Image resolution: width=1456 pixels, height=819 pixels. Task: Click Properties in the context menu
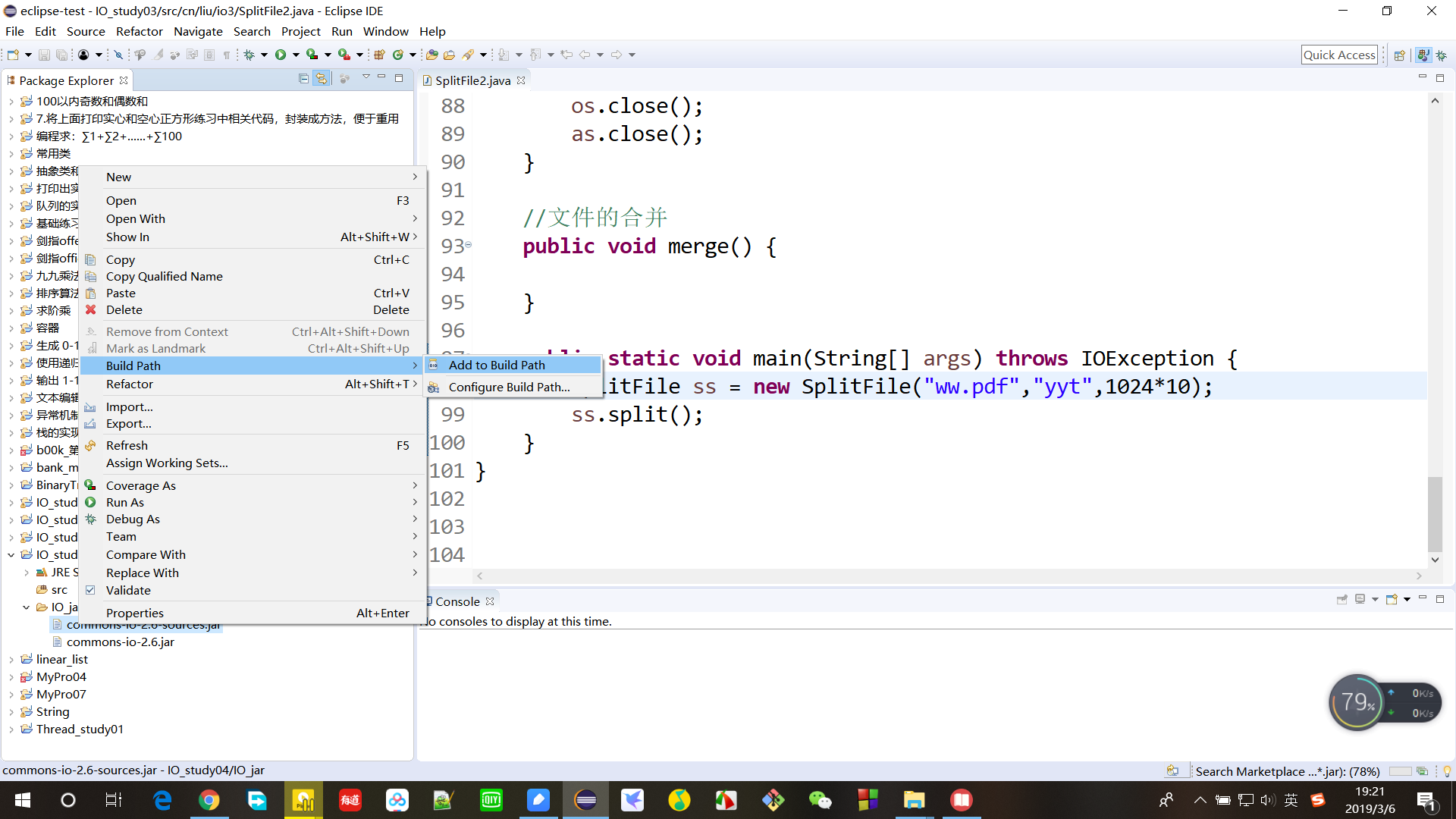(134, 613)
